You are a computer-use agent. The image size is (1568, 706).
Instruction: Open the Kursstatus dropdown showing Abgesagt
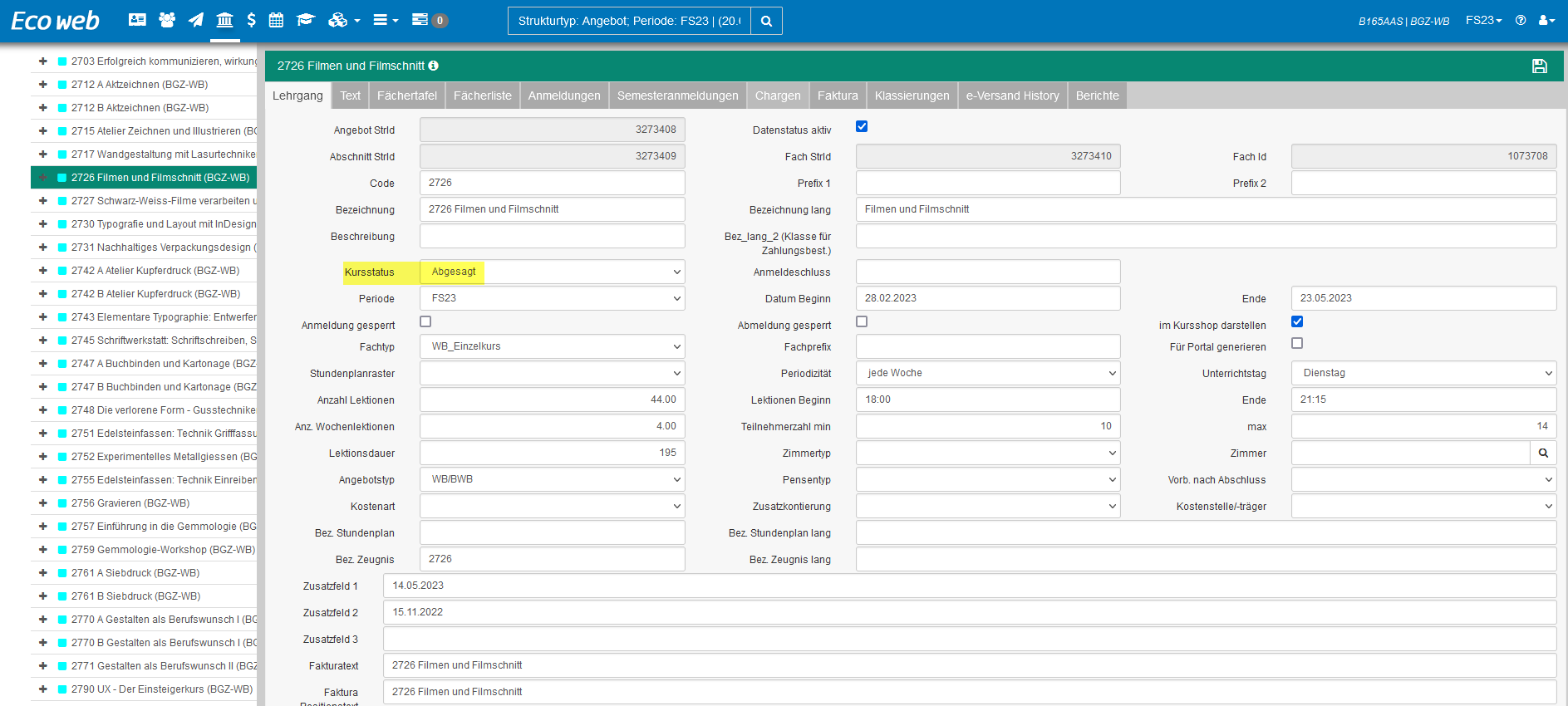tap(553, 272)
